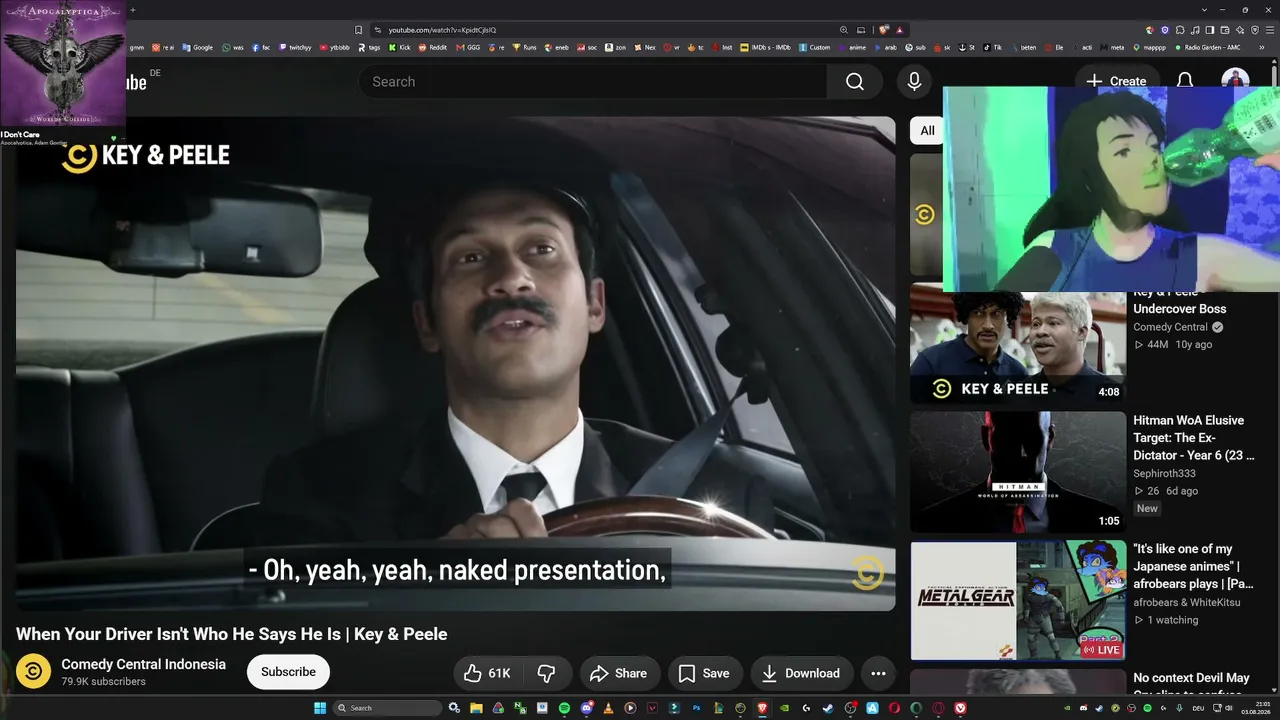Open VLC media player from the taskbar
This screenshot has height=720, width=1280.
coord(608,708)
